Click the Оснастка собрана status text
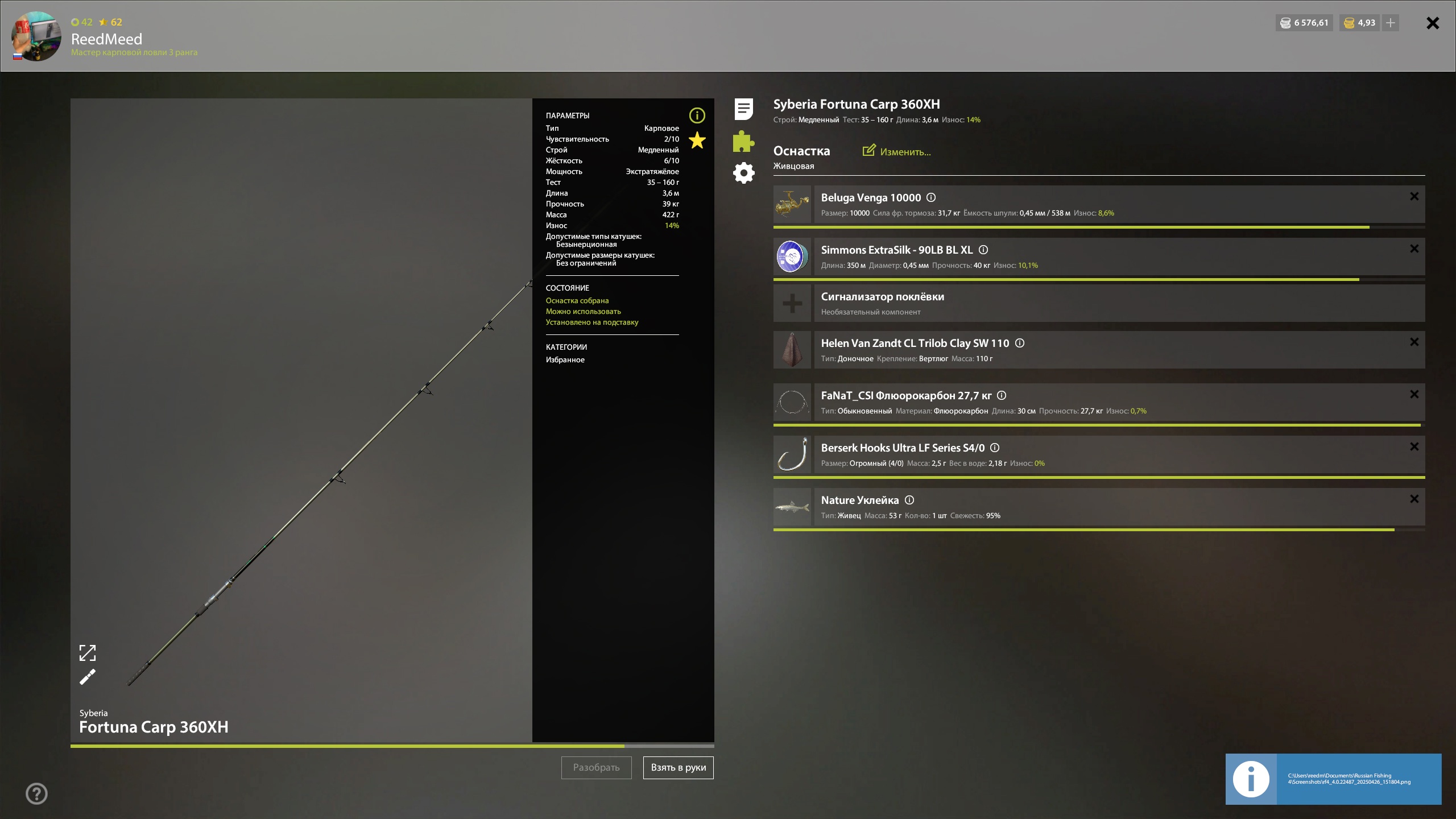This screenshot has width=1456, height=819. 577,300
